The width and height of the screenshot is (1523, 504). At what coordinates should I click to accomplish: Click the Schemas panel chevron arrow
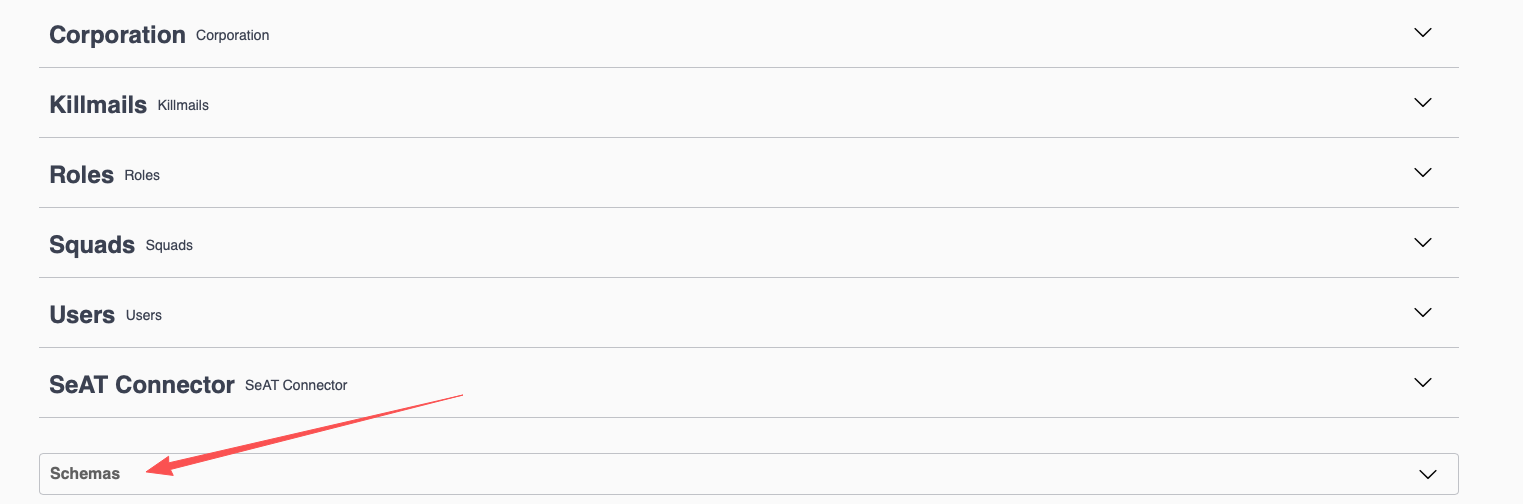coord(1428,474)
